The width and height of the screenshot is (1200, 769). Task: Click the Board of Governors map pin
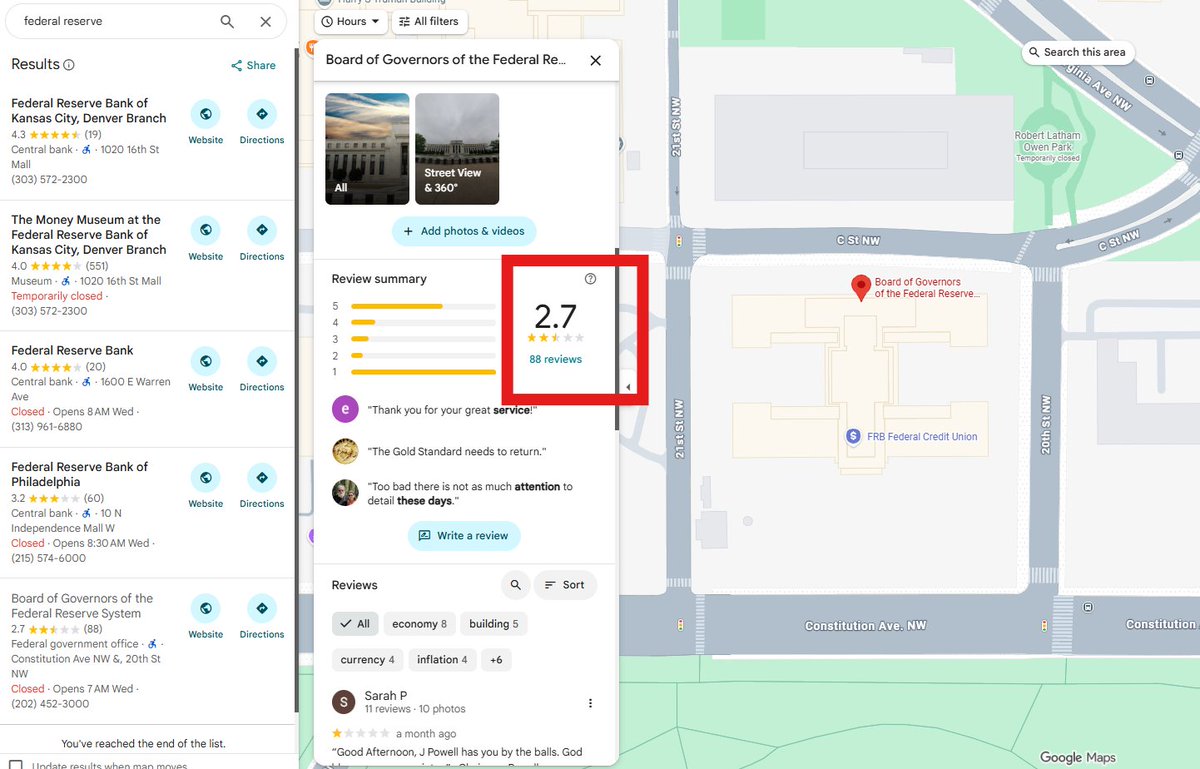pyautogui.click(x=860, y=288)
